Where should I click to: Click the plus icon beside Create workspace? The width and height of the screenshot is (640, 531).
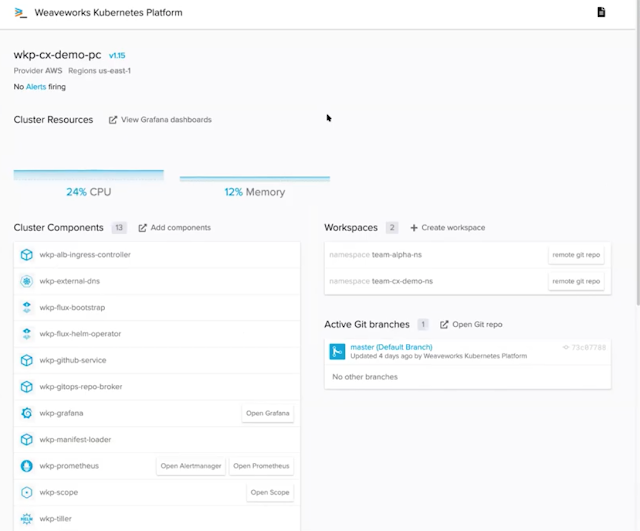coord(414,228)
